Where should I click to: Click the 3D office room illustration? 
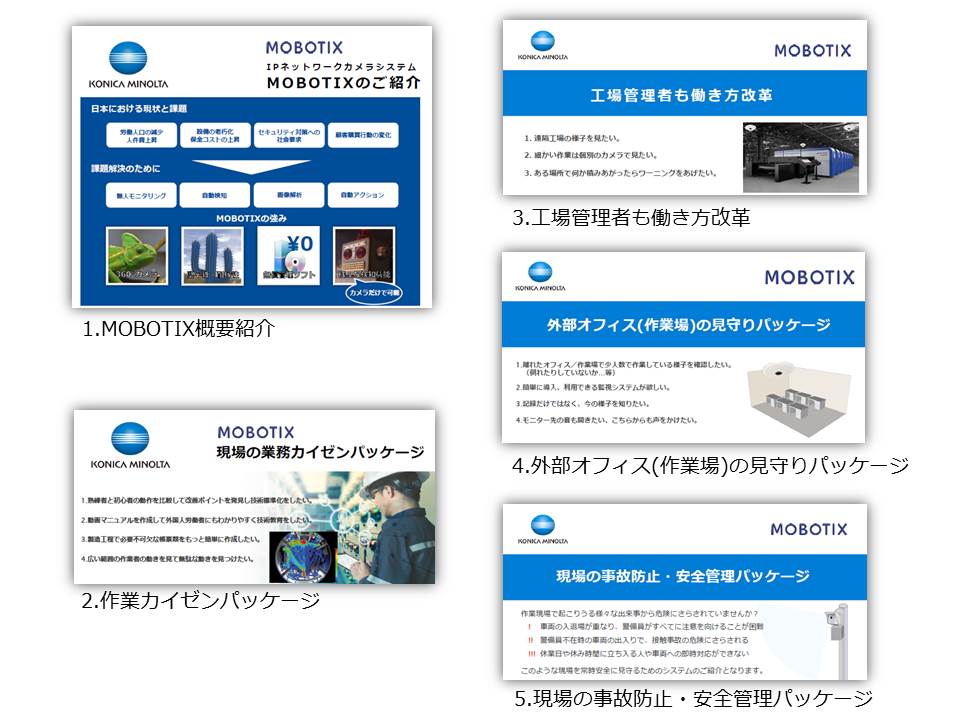click(799, 399)
